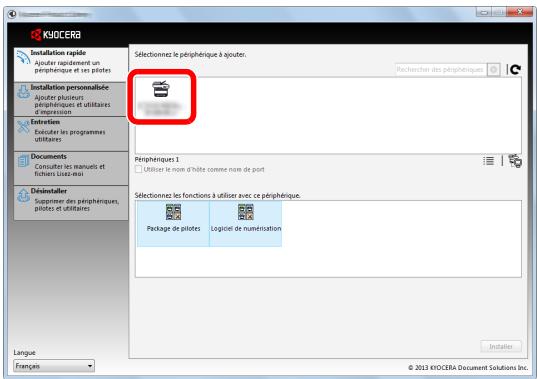The width and height of the screenshot is (537, 379).
Task: Minimize the installer window
Action: pyautogui.click(x=484, y=13)
